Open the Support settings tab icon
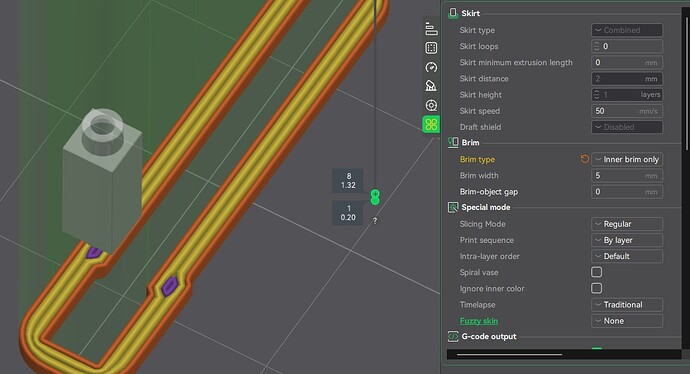Screen dimensions: 690x374 tap(431, 86)
